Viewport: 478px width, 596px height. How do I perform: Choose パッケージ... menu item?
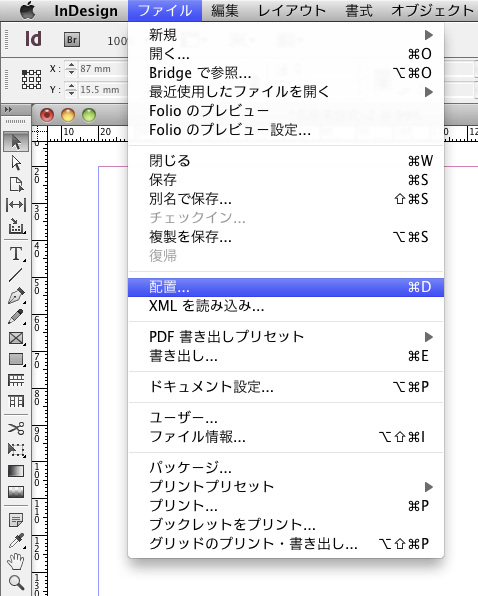(x=286, y=468)
